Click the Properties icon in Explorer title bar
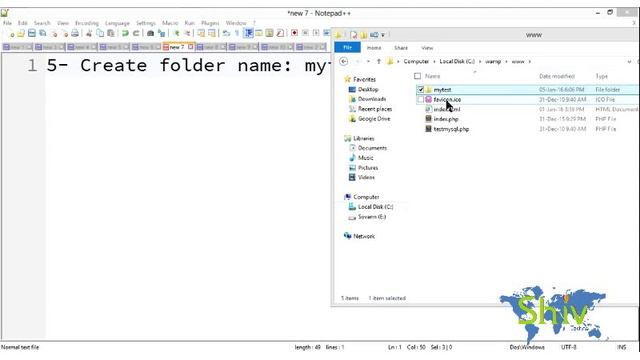Screen dimensions: 640x360 [353, 35]
